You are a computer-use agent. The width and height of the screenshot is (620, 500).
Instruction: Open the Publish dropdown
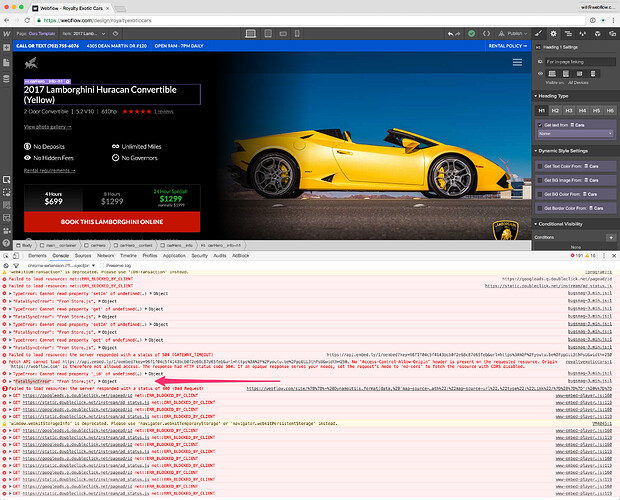point(512,34)
